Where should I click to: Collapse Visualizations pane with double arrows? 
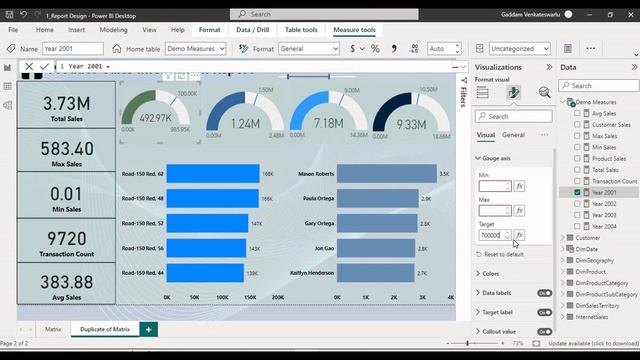tap(549, 67)
